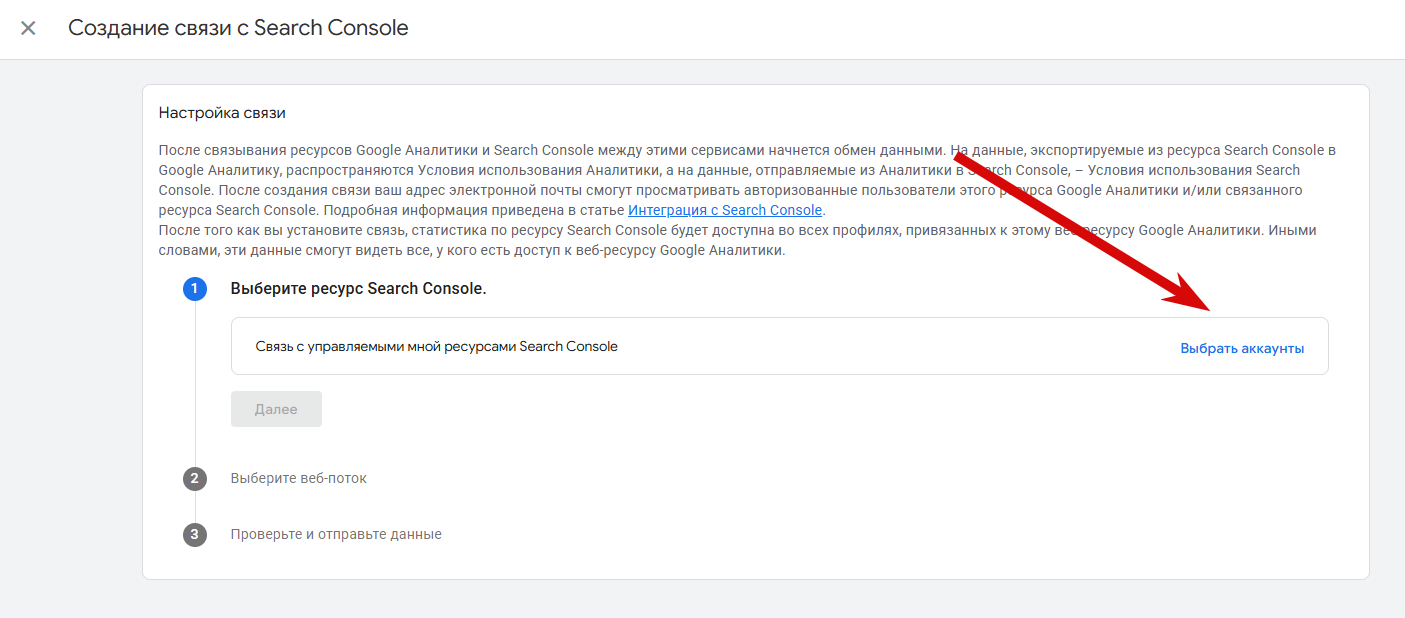Open step 'Выберите веб-поток'
1405x618 pixels.
coord(298,478)
